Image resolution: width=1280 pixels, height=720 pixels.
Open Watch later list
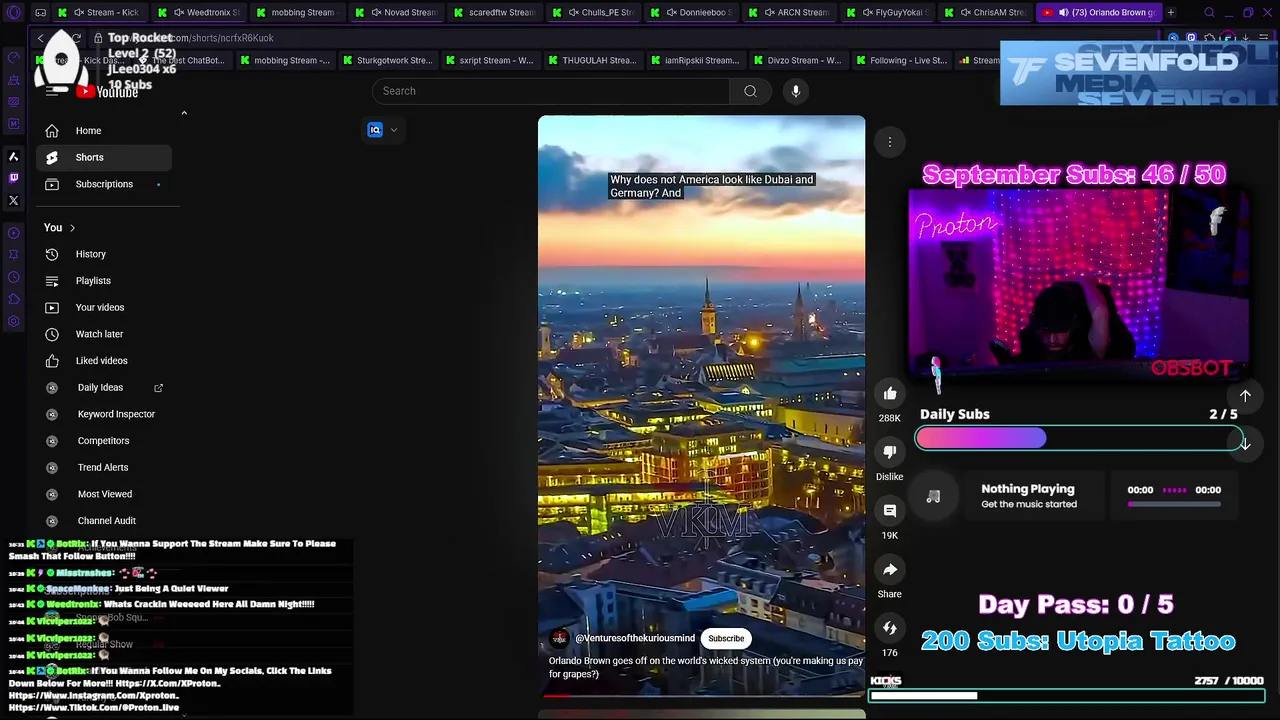tap(104, 334)
